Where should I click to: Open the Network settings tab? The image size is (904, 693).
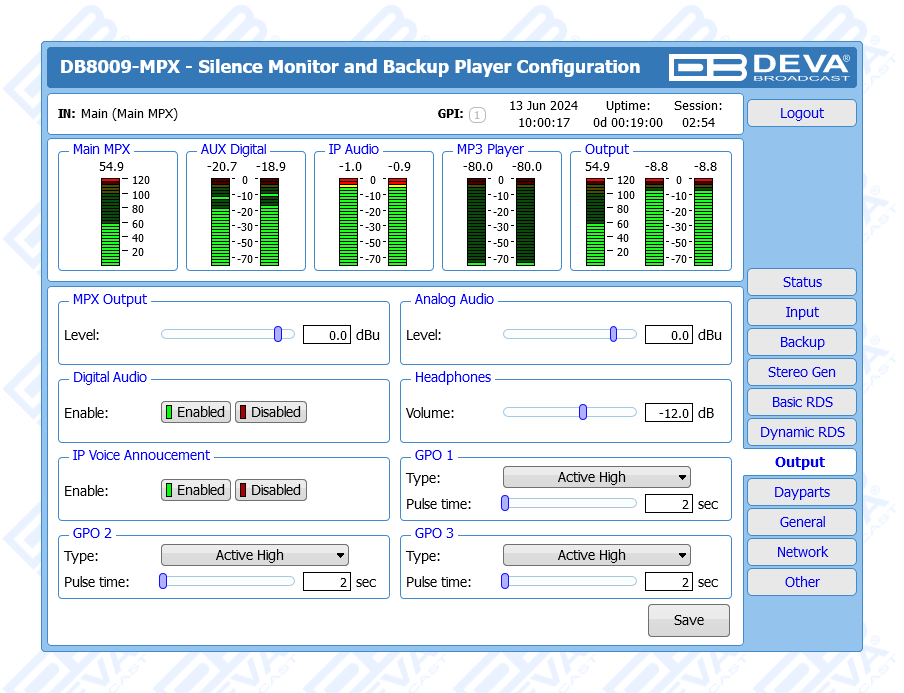coord(801,552)
